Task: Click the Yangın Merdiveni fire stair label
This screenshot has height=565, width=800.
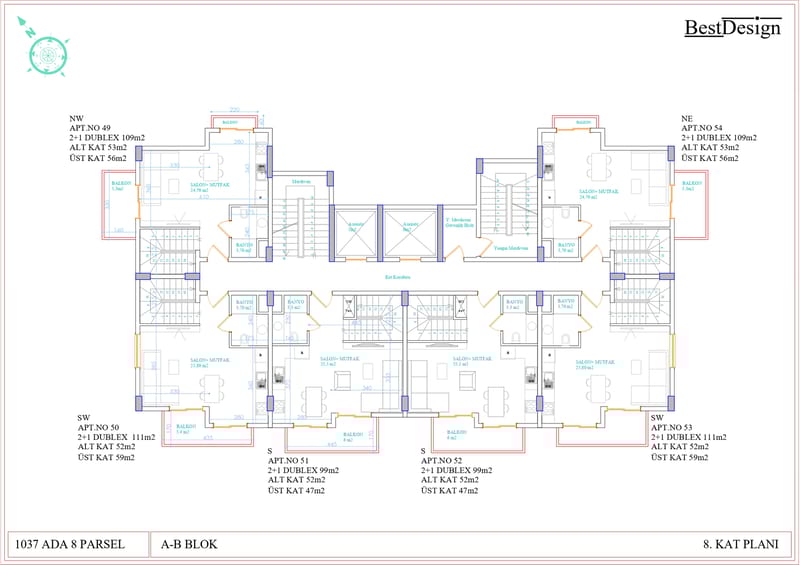Action: click(509, 247)
